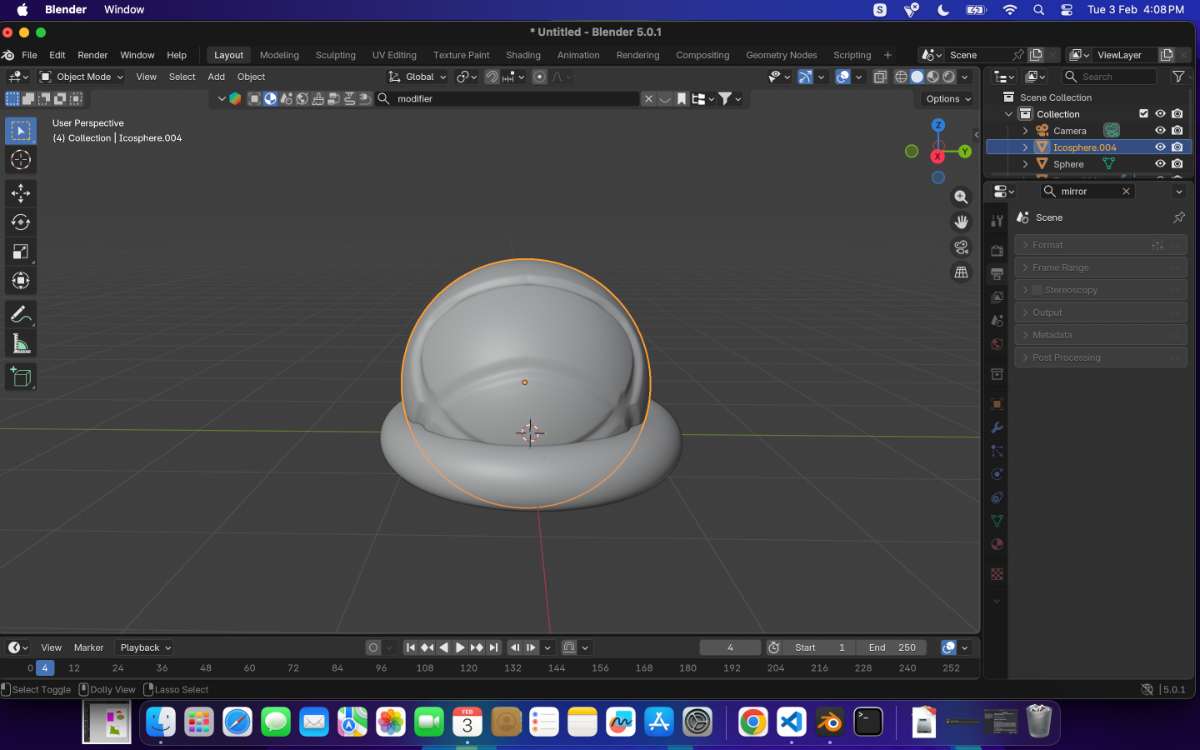Open the Object Mode dropdown

(82, 77)
